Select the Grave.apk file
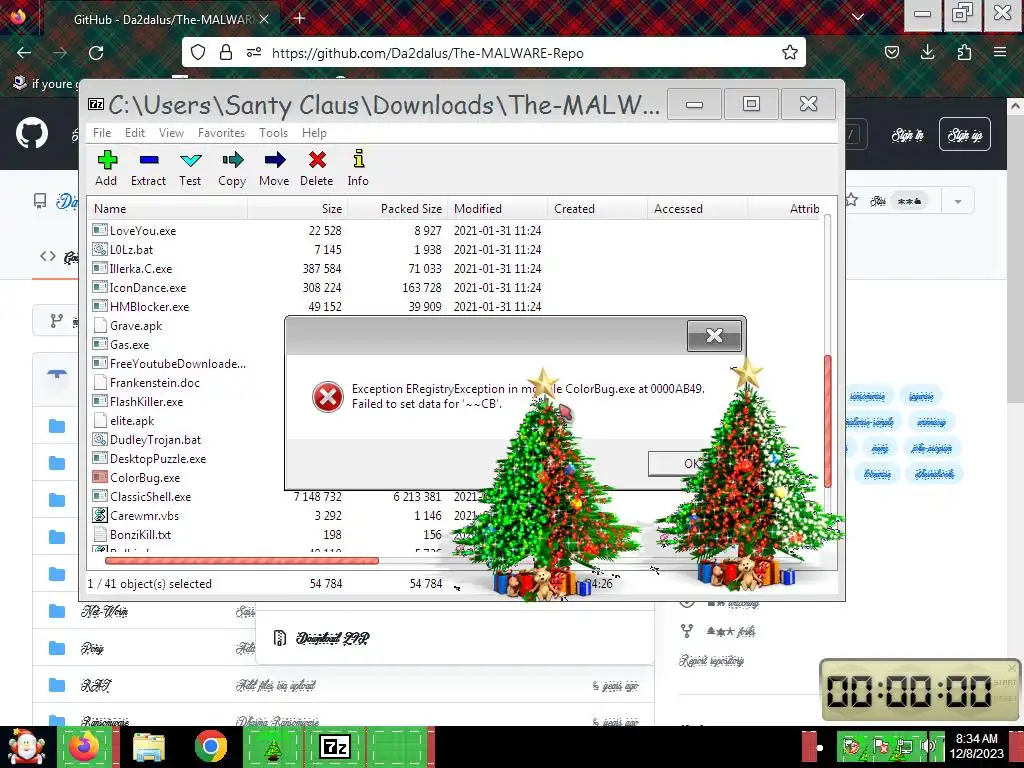The image size is (1024, 768). [136, 325]
